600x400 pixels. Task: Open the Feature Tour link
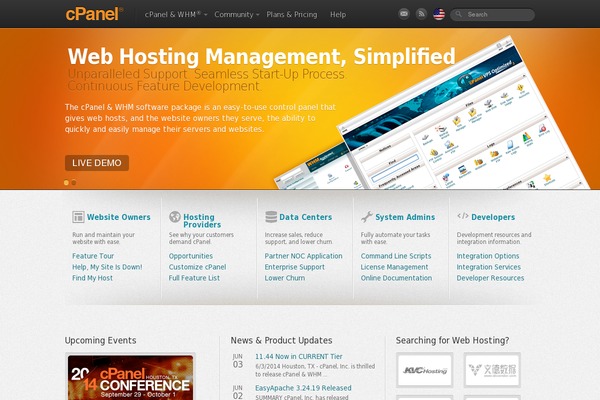pos(93,256)
